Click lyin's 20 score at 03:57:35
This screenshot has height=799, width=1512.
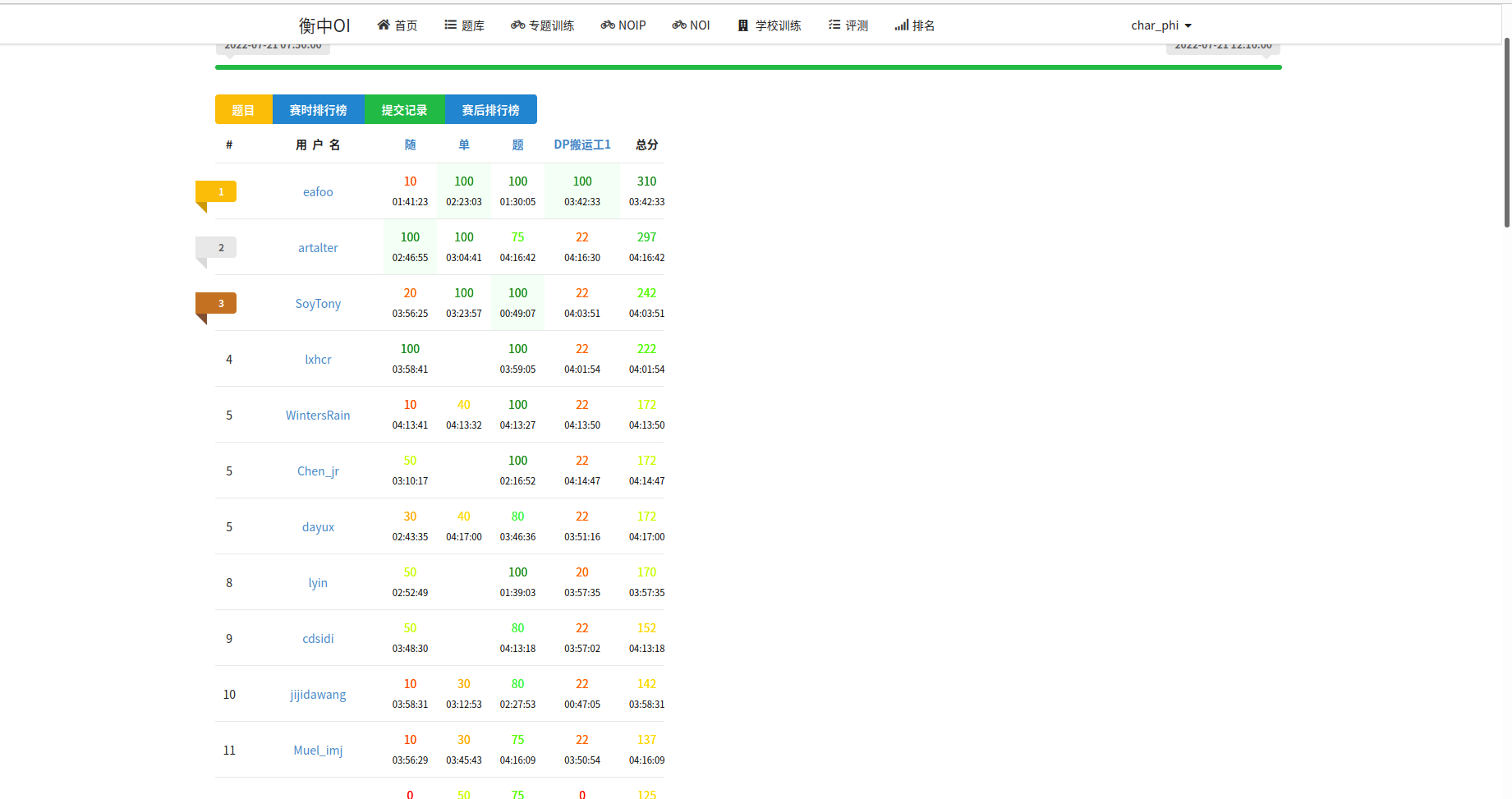click(x=582, y=572)
